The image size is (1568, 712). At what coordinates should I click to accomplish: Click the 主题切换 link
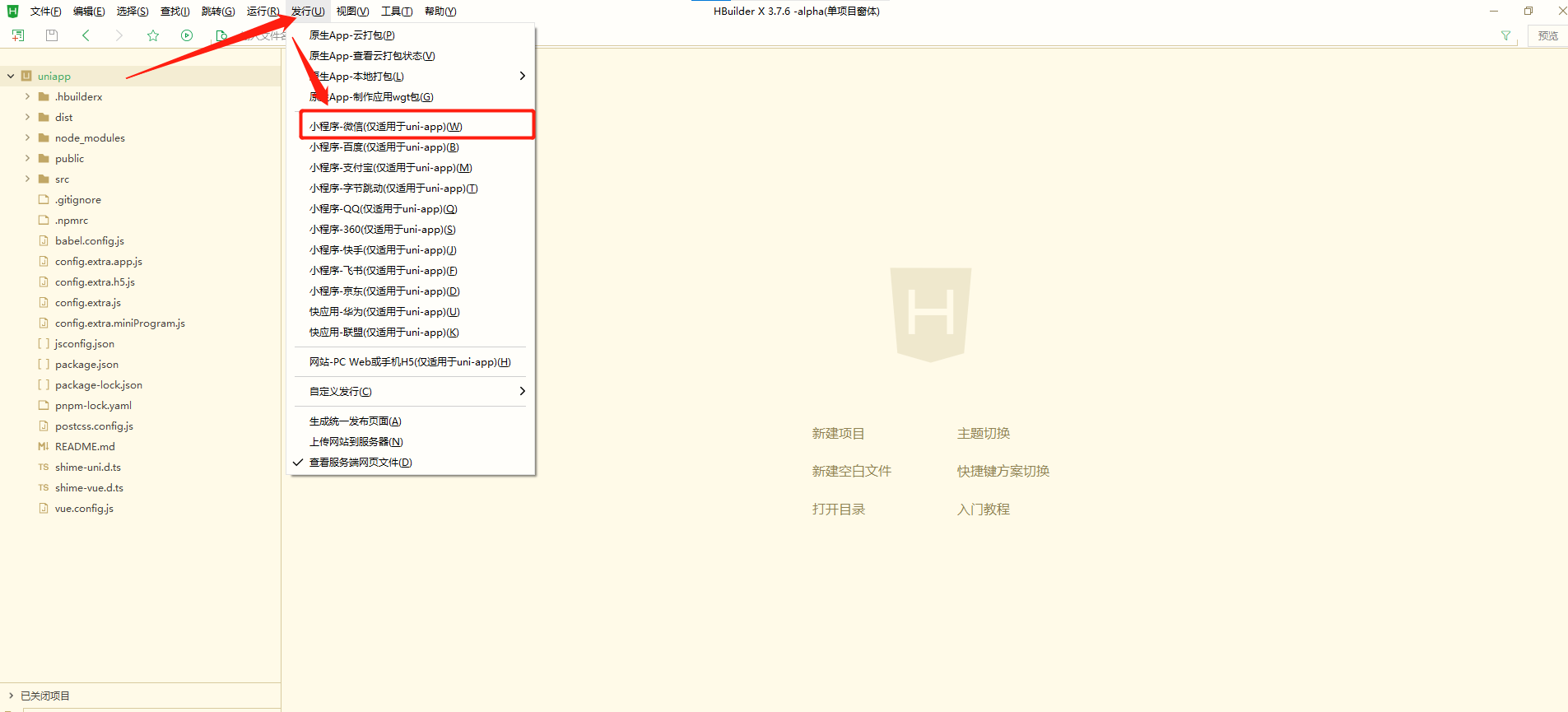coord(983,433)
